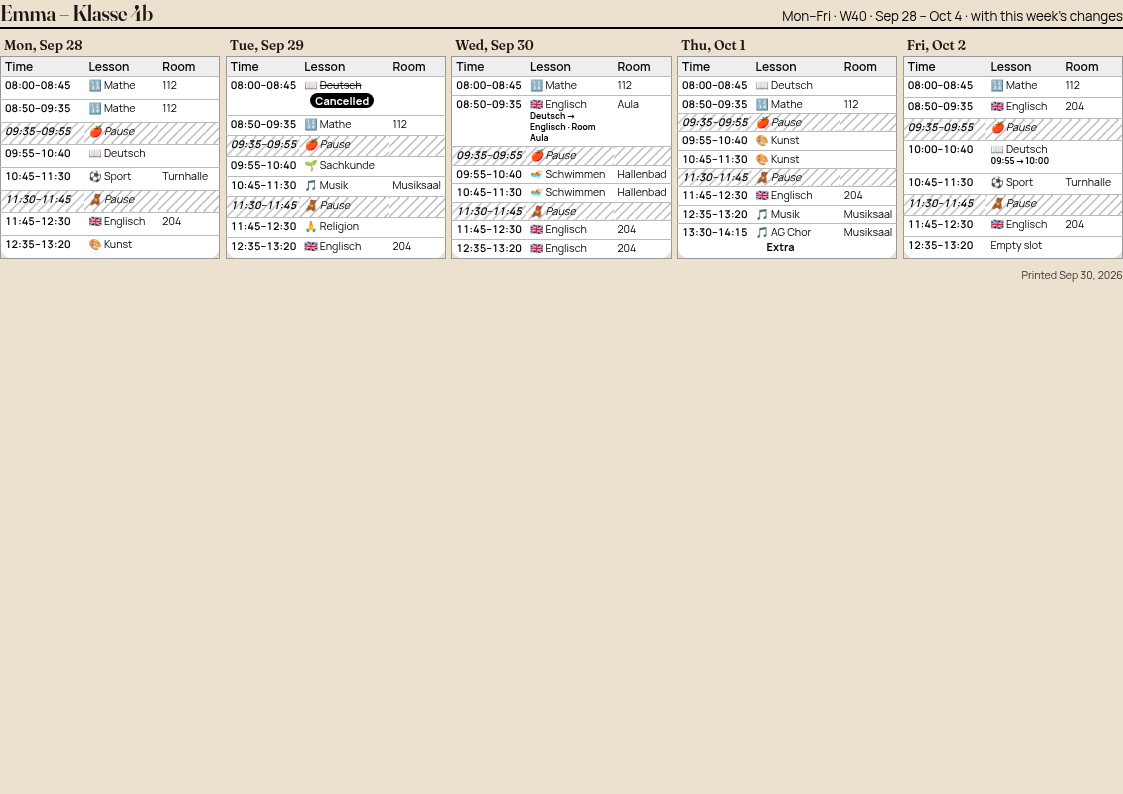Viewport: 1123px width, 794px height.
Task: Click the UK flag on Monday's Englisch
Action: 95,221
